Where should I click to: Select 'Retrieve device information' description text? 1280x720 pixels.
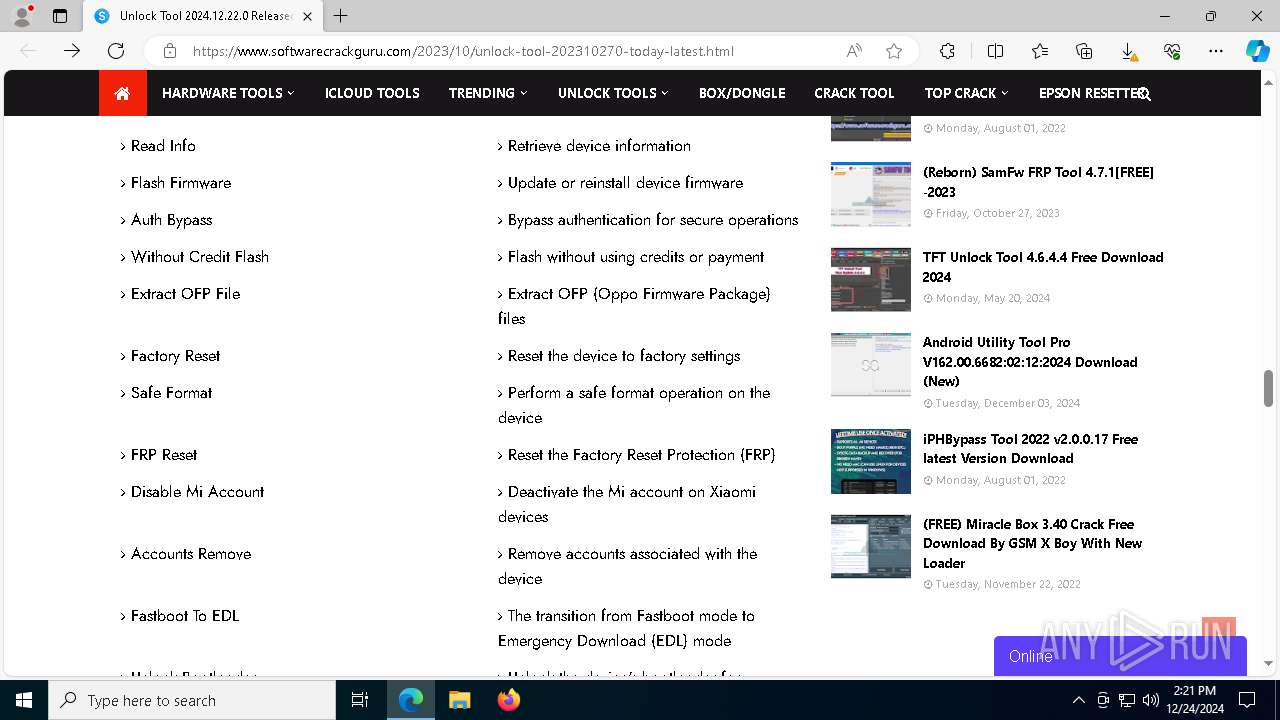tap(599, 146)
